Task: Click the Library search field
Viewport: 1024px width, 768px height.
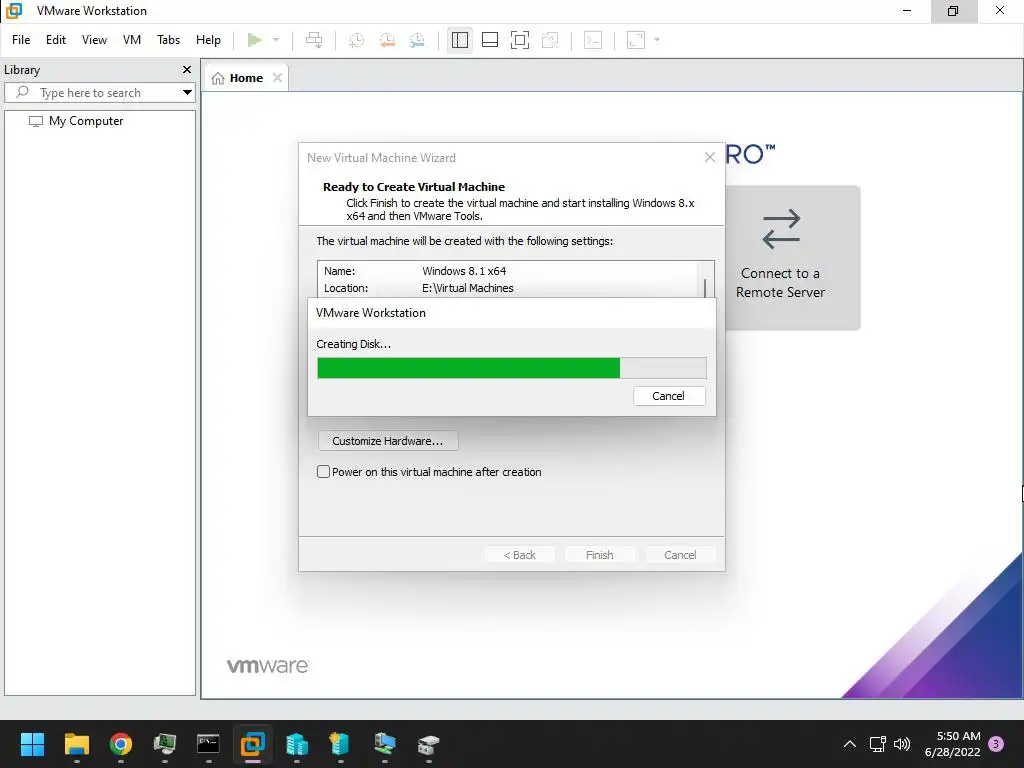Action: [x=98, y=93]
